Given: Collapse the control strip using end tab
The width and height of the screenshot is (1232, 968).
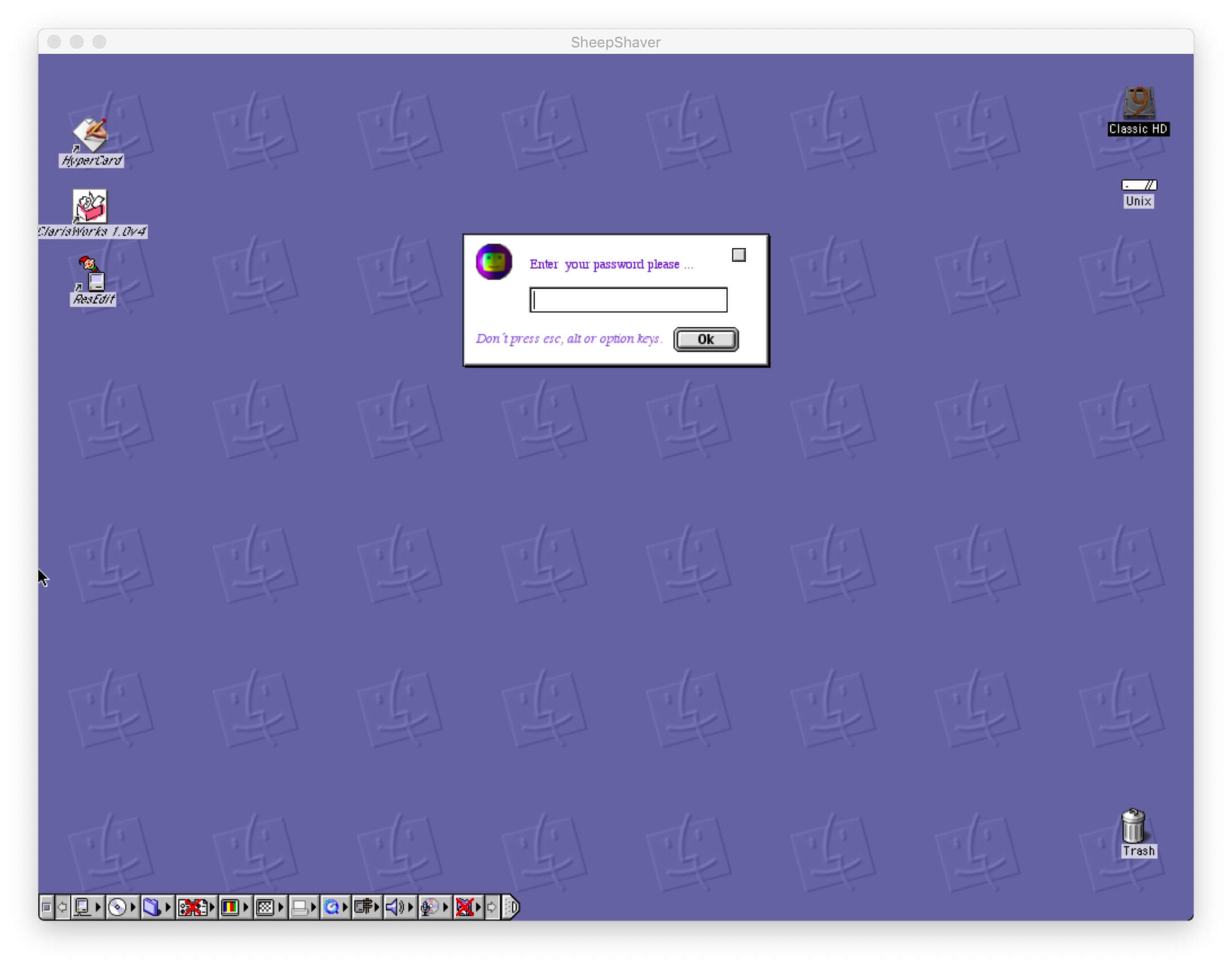Looking at the screenshot, I should 512,907.
